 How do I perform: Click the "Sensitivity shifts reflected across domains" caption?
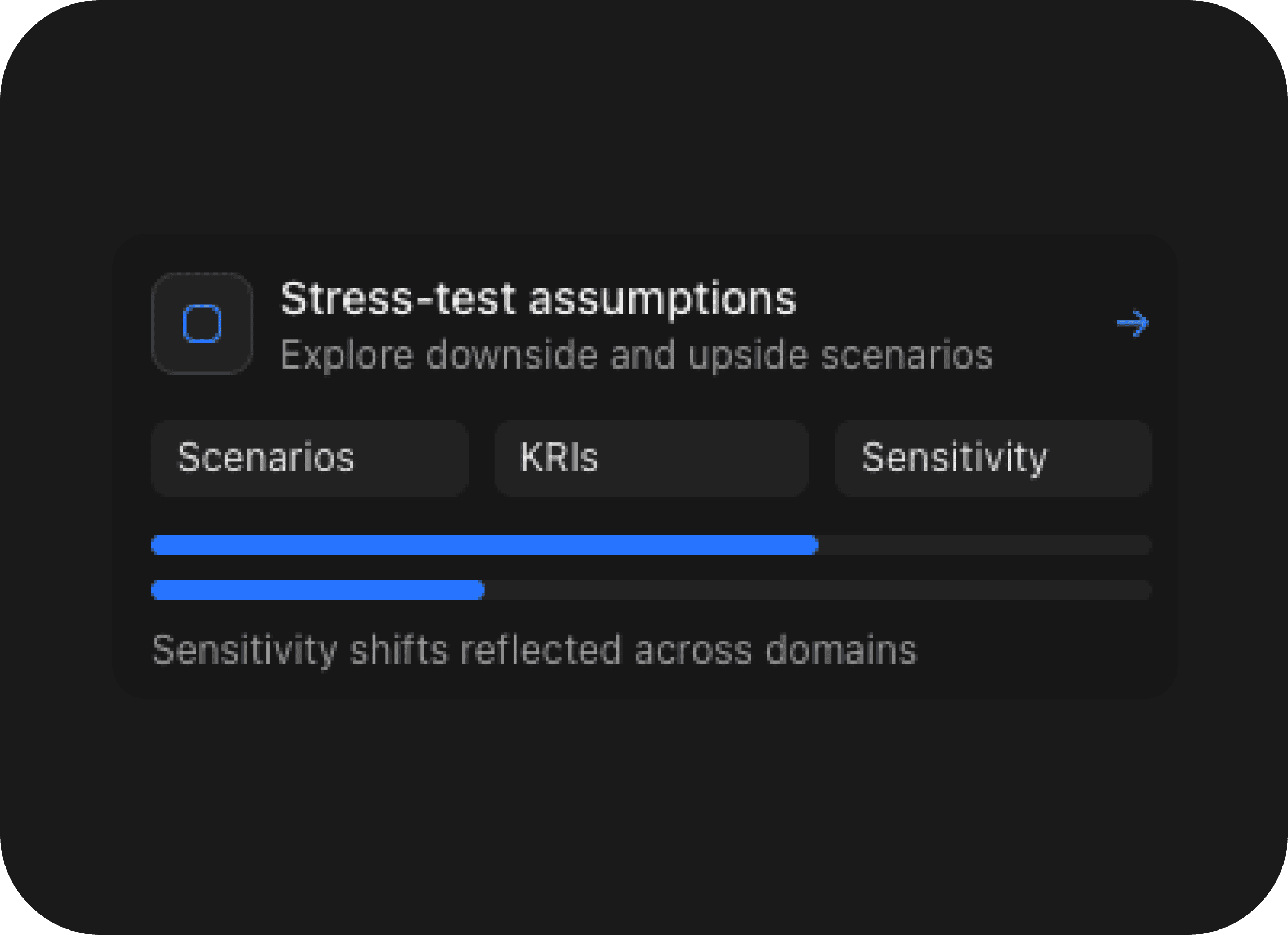(534, 650)
